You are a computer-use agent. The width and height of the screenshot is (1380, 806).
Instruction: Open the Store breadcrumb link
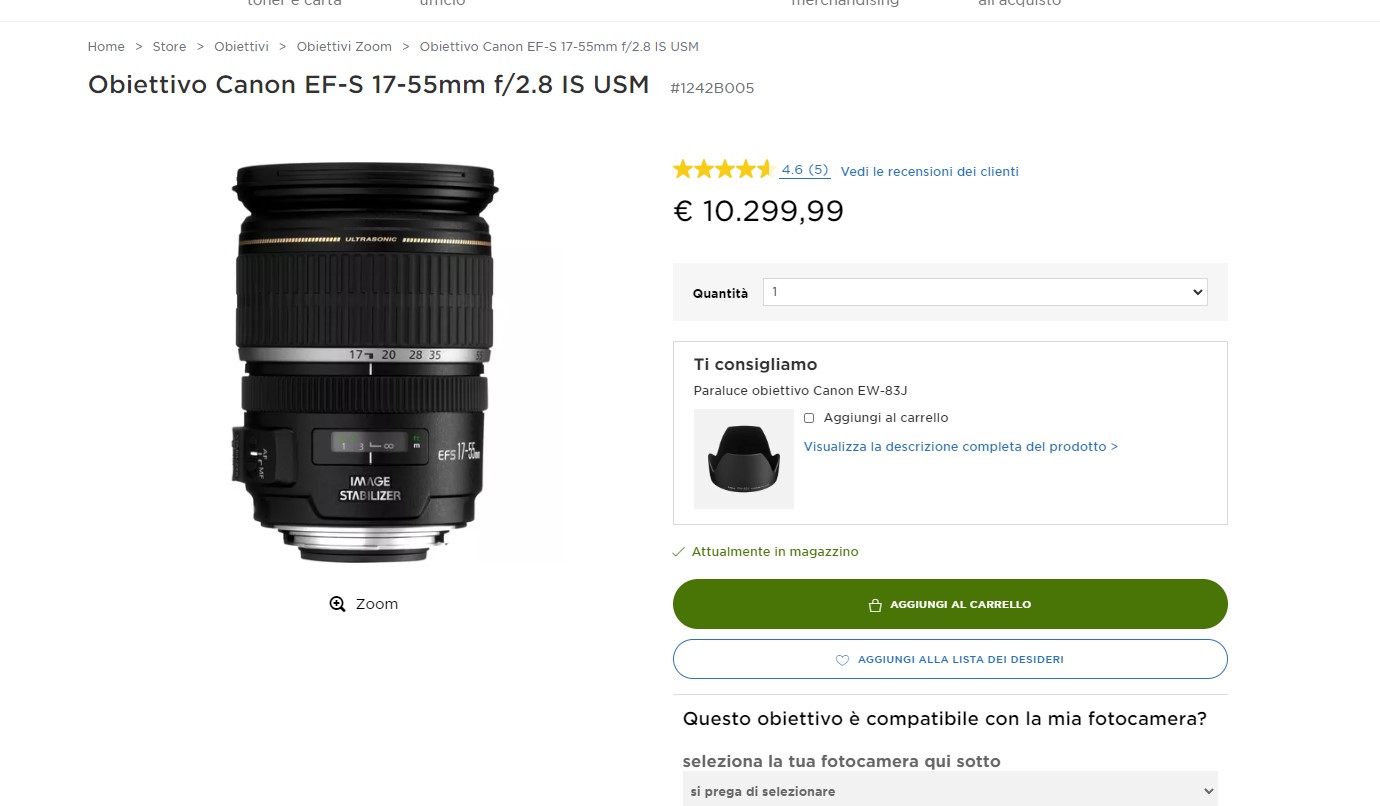click(x=169, y=47)
